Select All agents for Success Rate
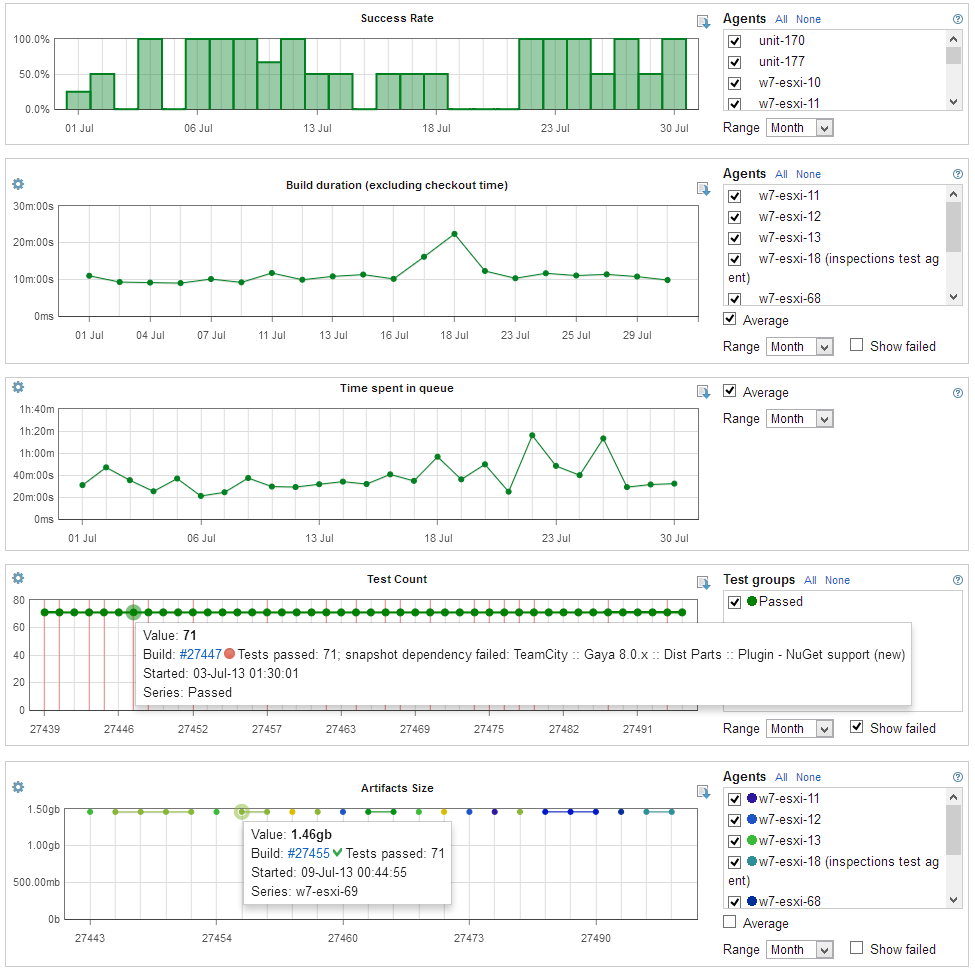Image resolution: width=975 pixels, height=972 pixels. [781, 18]
